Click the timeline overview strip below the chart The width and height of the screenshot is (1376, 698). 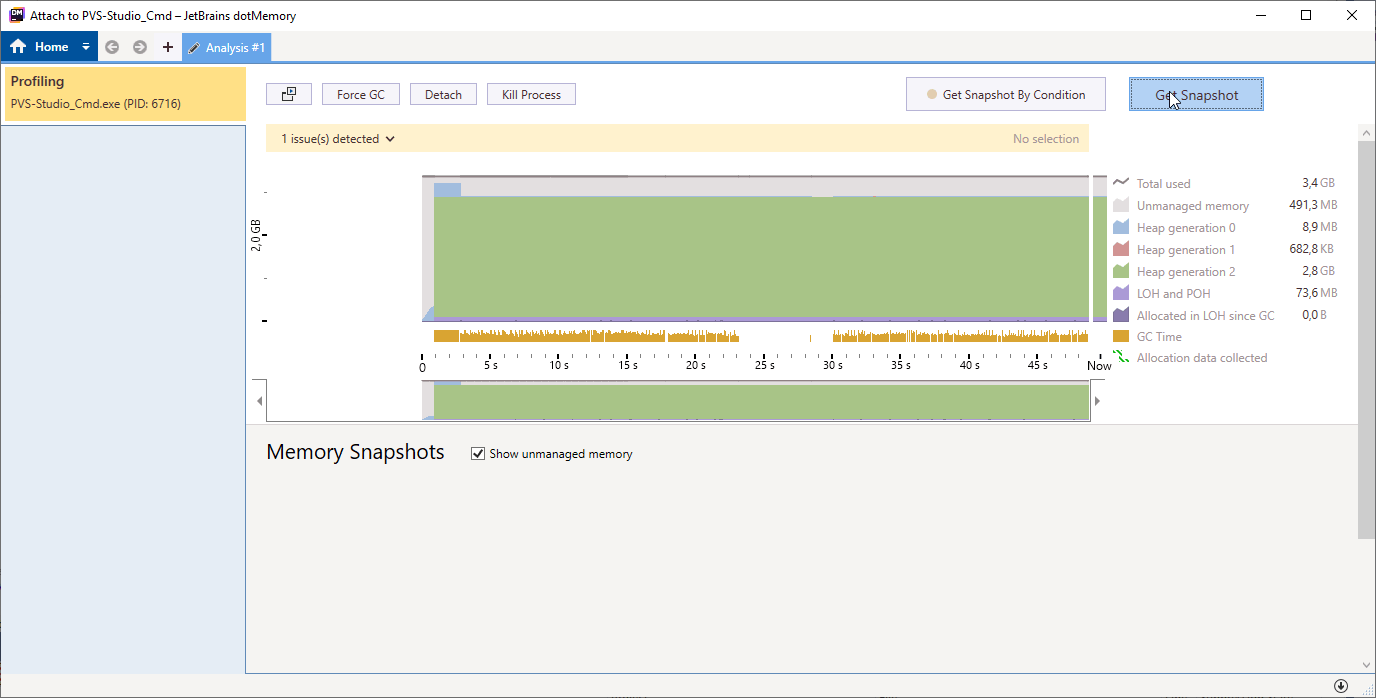point(678,401)
